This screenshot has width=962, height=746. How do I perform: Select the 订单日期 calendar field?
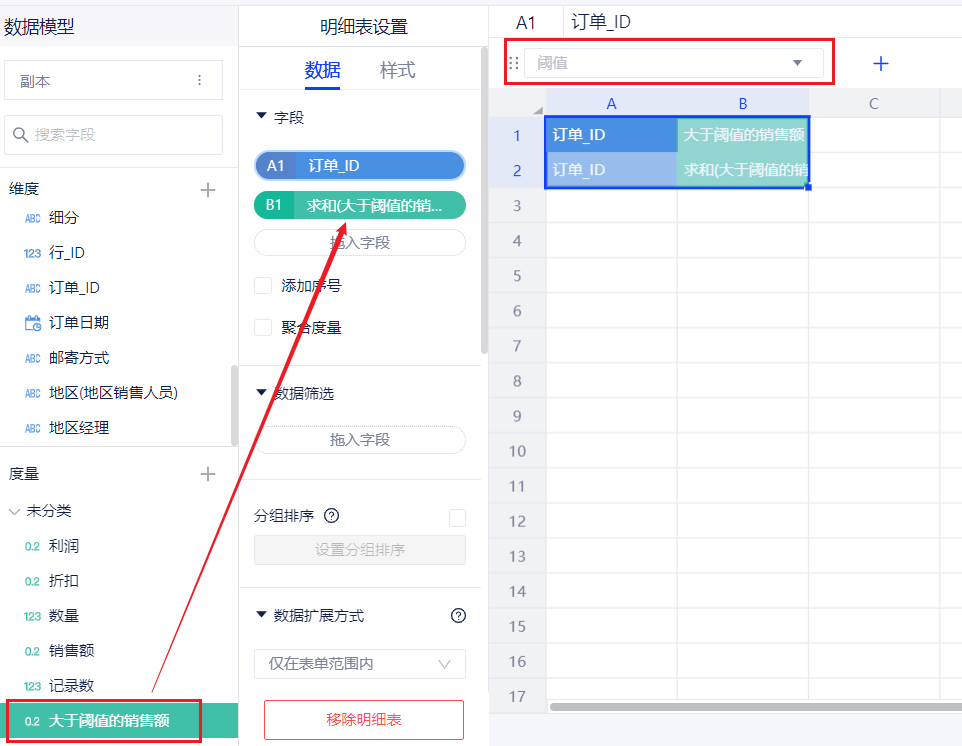point(78,322)
